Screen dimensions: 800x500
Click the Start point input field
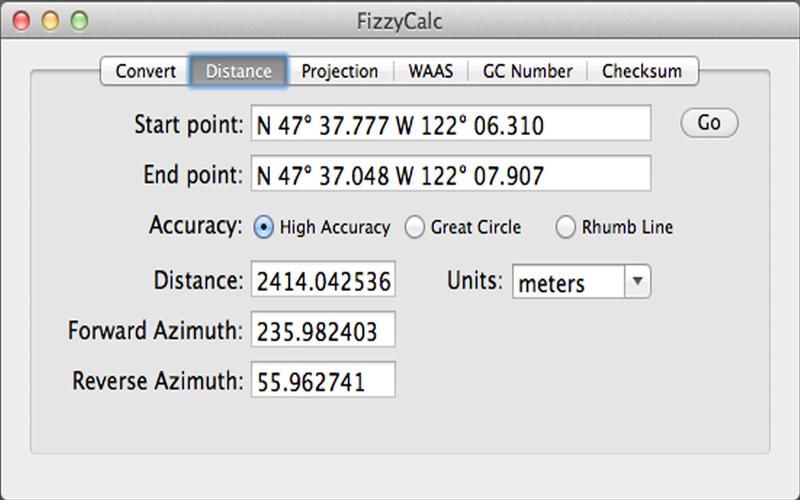tap(451, 123)
